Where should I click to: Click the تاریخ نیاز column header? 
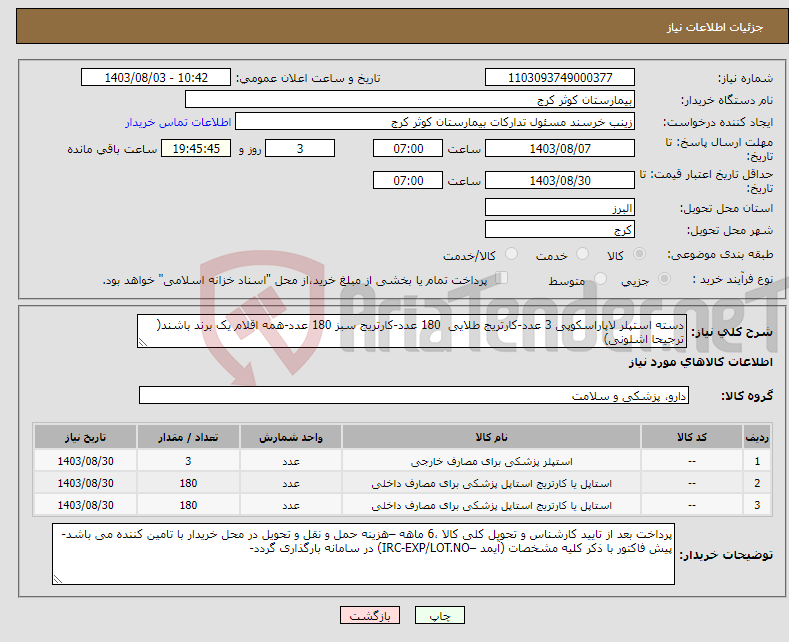pos(85,437)
